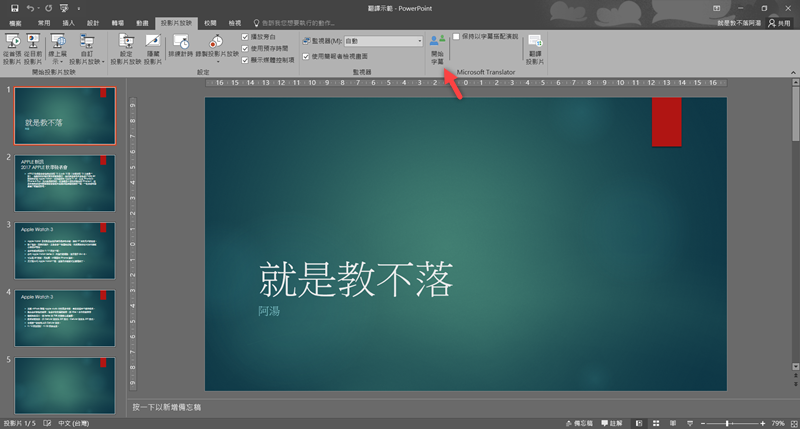Open the 檔案 (File) tab
This screenshot has height=429, width=800.
click(15, 23)
